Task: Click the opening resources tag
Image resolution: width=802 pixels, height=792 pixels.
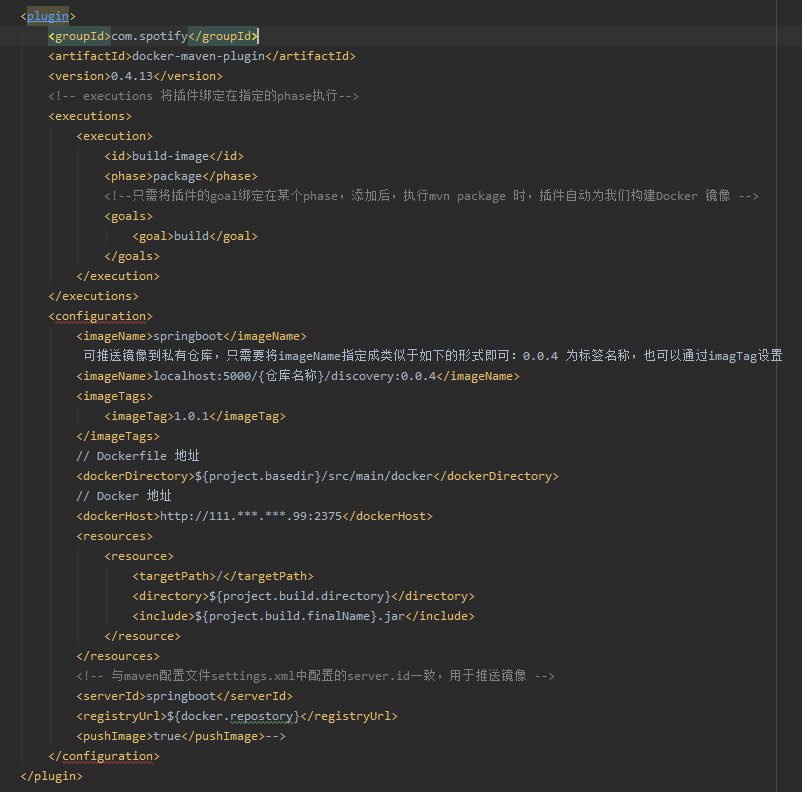Action: coord(115,536)
